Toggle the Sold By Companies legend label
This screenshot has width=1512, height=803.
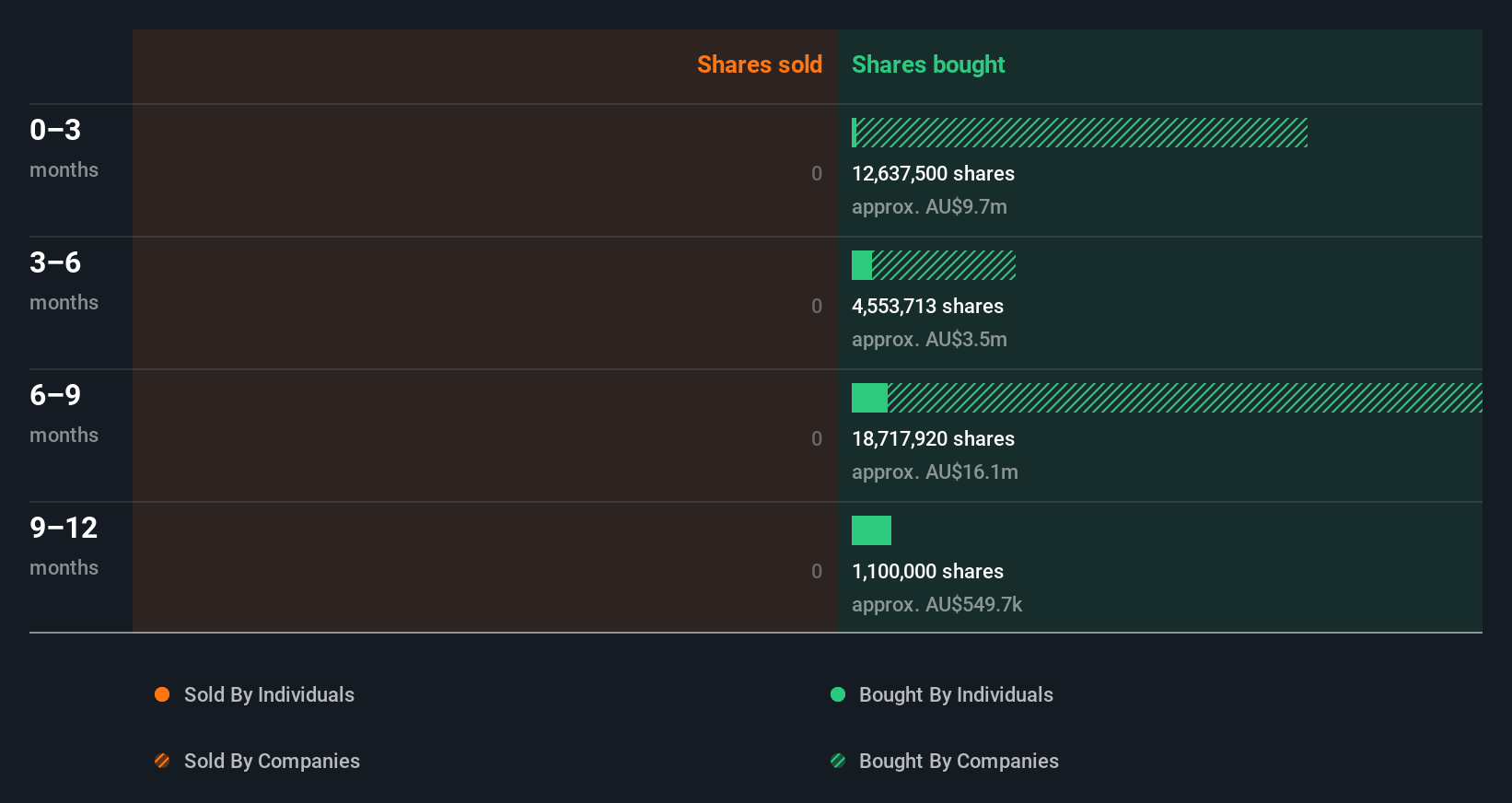click(x=272, y=761)
